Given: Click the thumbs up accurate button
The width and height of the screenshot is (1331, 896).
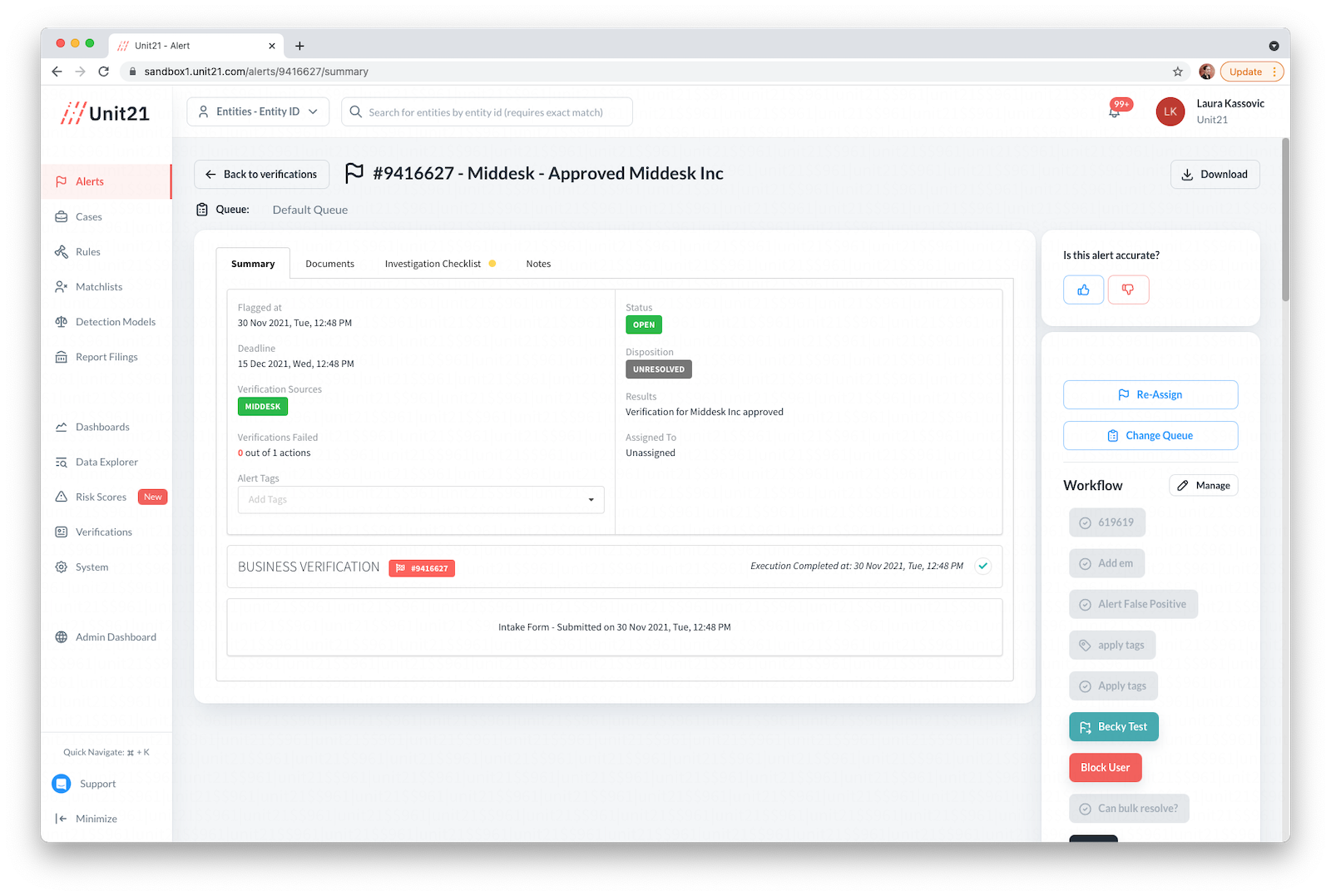Looking at the screenshot, I should pyautogui.click(x=1083, y=290).
